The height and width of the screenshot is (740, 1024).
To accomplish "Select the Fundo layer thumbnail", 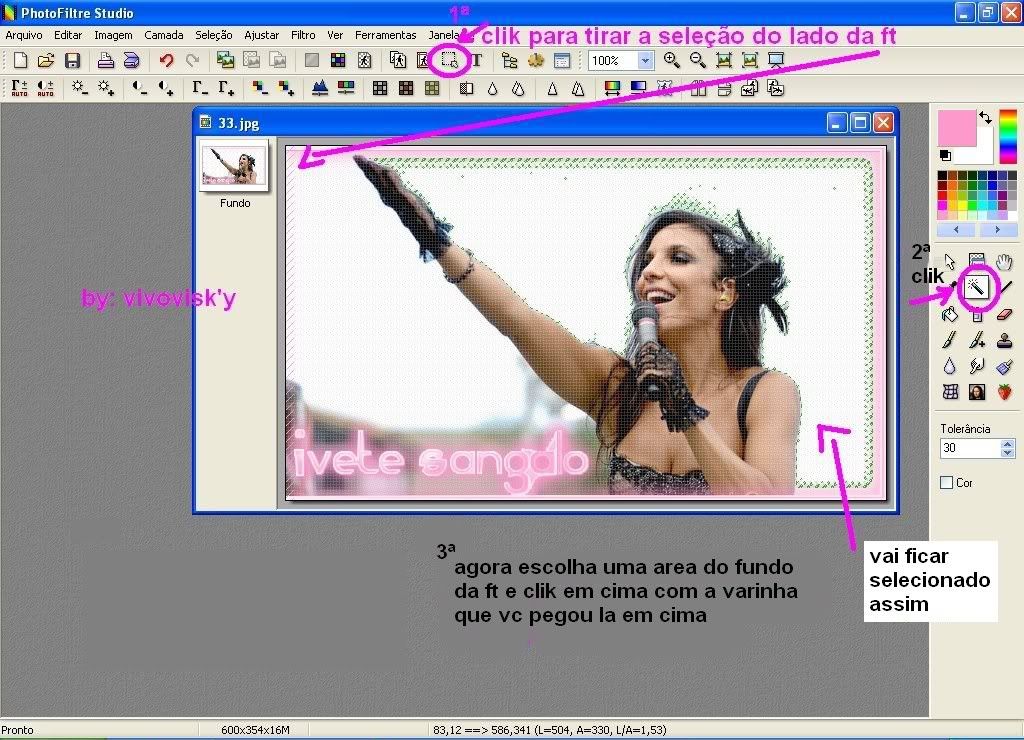I will [234, 166].
